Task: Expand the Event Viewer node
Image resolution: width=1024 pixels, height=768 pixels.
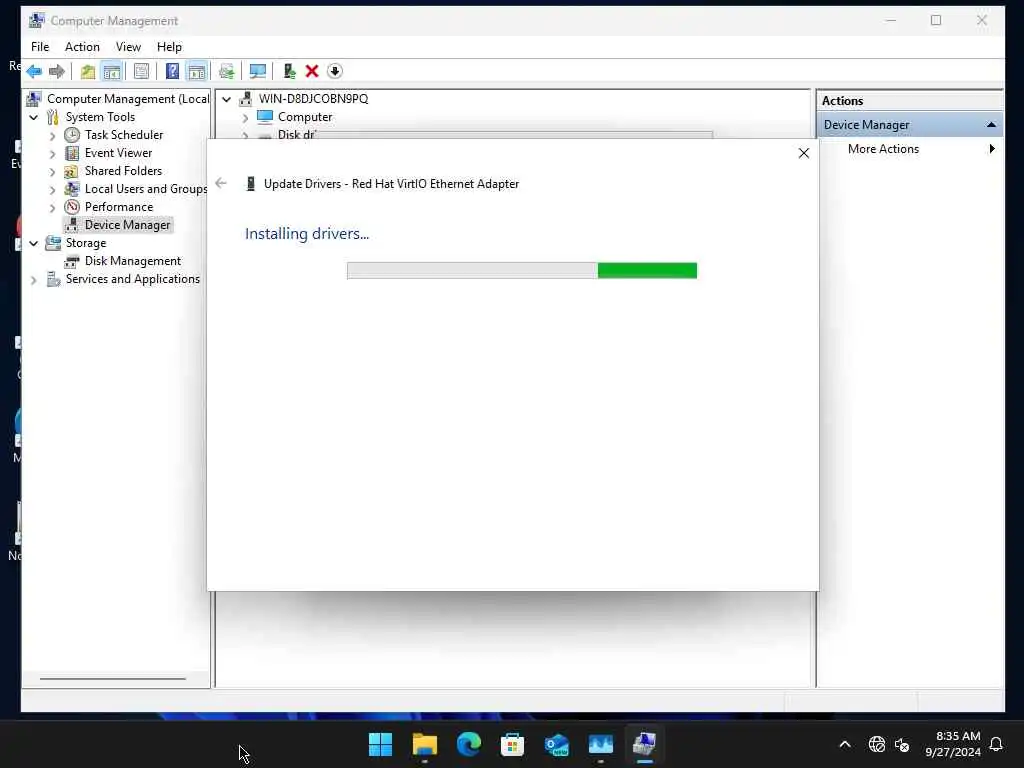Action: click(x=52, y=154)
